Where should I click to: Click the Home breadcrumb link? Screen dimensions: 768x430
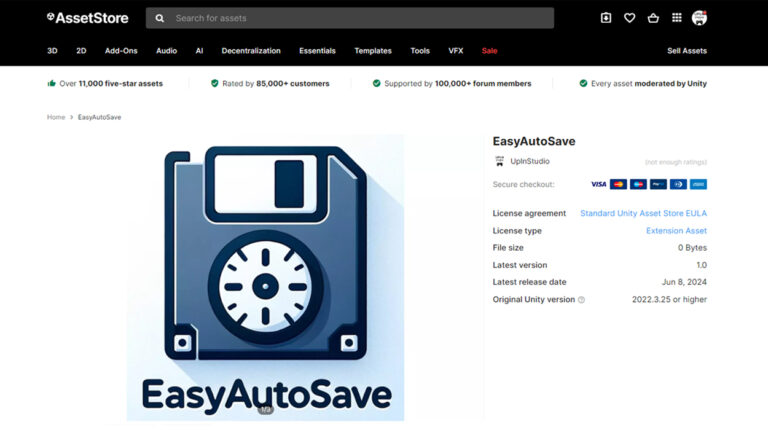pyautogui.click(x=56, y=117)
